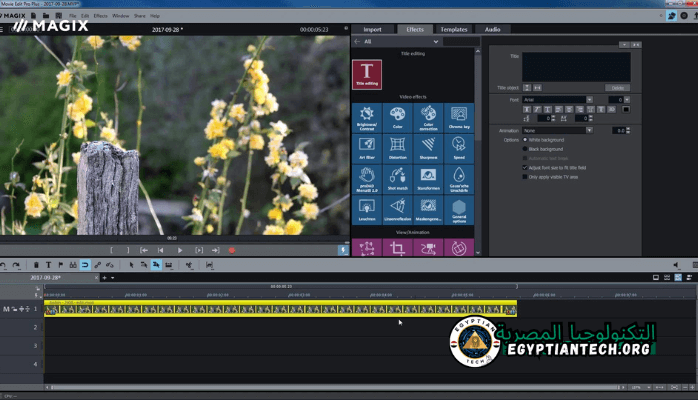Open the General options effect tile
The image size is (698, 400).
[459, 210]
